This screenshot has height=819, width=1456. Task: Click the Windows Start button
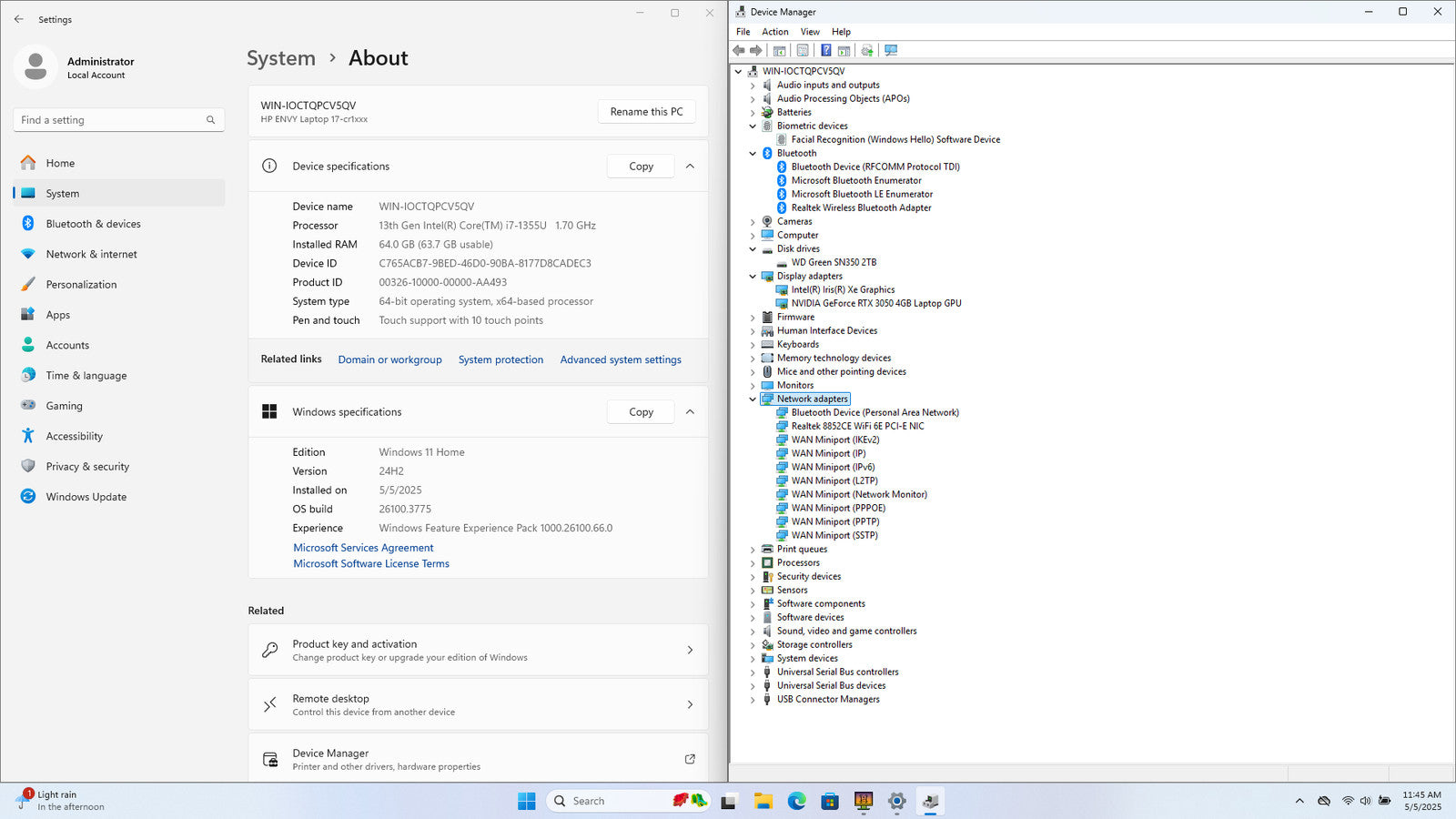click(527, 801)
